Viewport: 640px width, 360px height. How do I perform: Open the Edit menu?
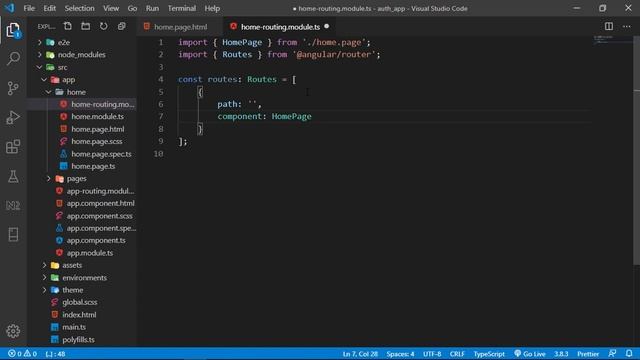49,8
